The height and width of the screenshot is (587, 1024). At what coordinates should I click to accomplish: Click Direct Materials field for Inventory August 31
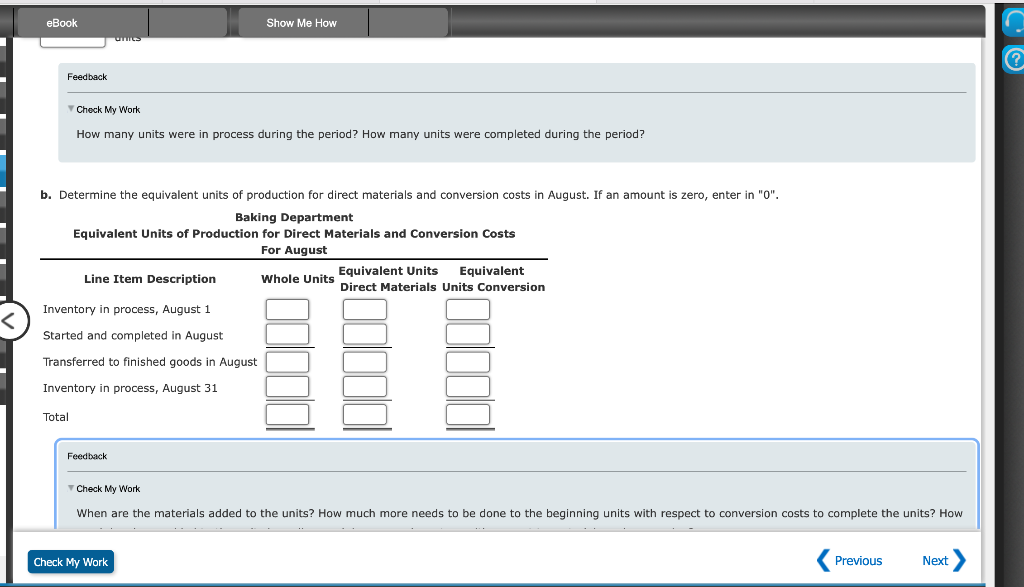click(365, 387)
